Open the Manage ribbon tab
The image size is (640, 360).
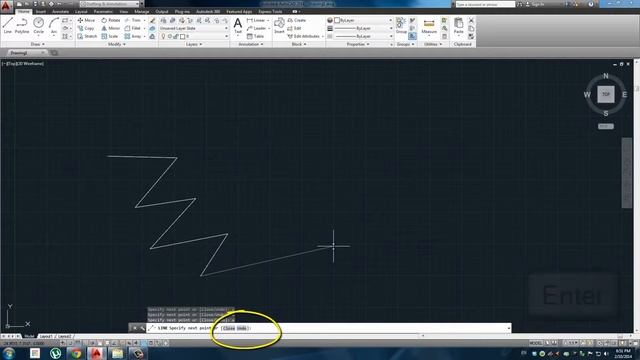point(141,11)
